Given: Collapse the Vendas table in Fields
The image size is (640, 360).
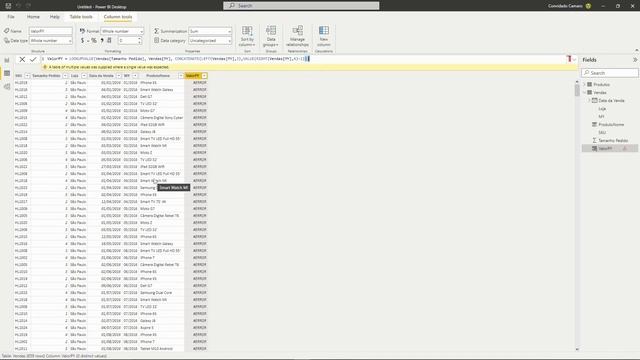Looking at the screenshot, I should pos(584,93).
